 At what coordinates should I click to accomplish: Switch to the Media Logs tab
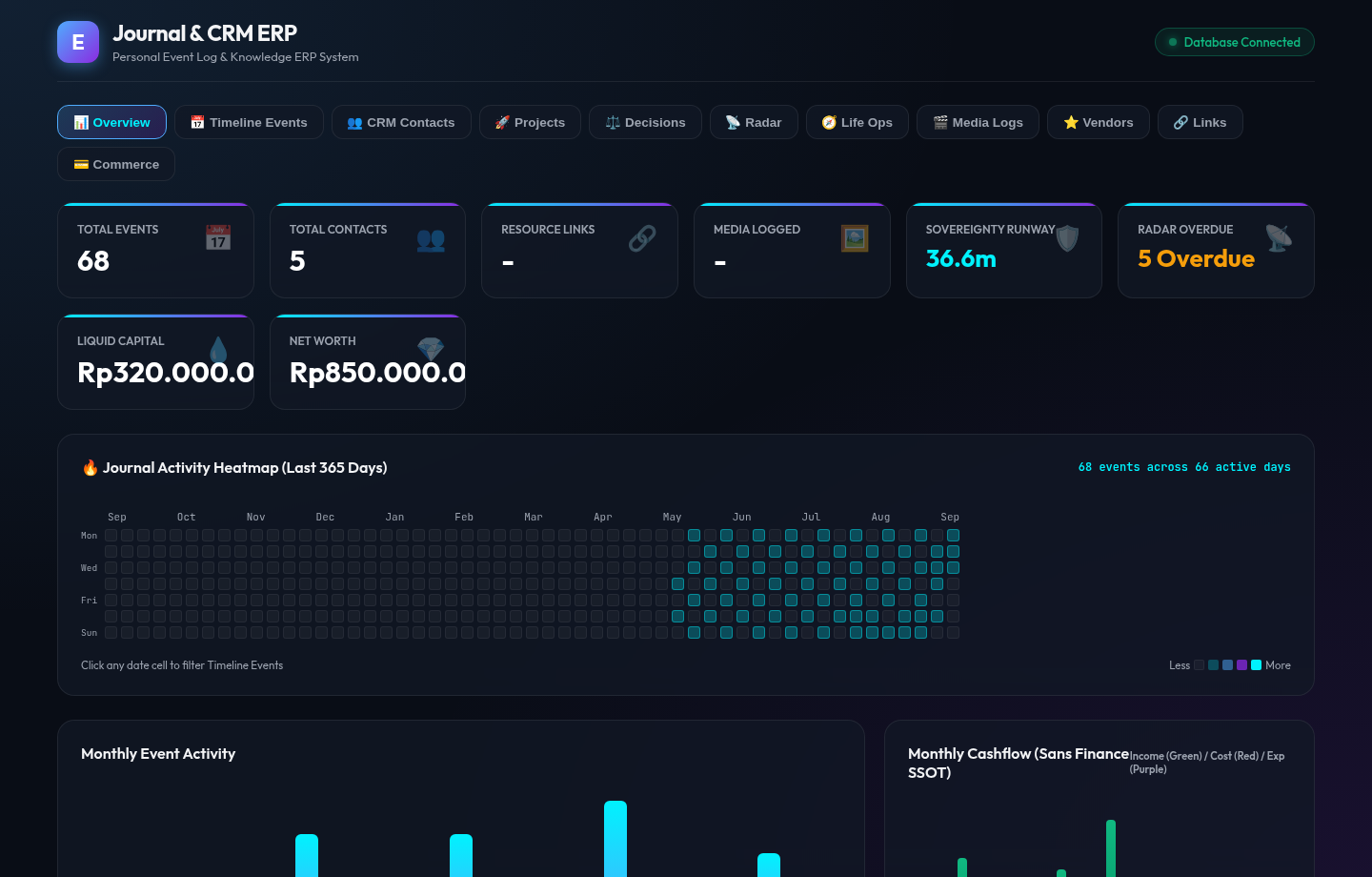pos(978,122)
